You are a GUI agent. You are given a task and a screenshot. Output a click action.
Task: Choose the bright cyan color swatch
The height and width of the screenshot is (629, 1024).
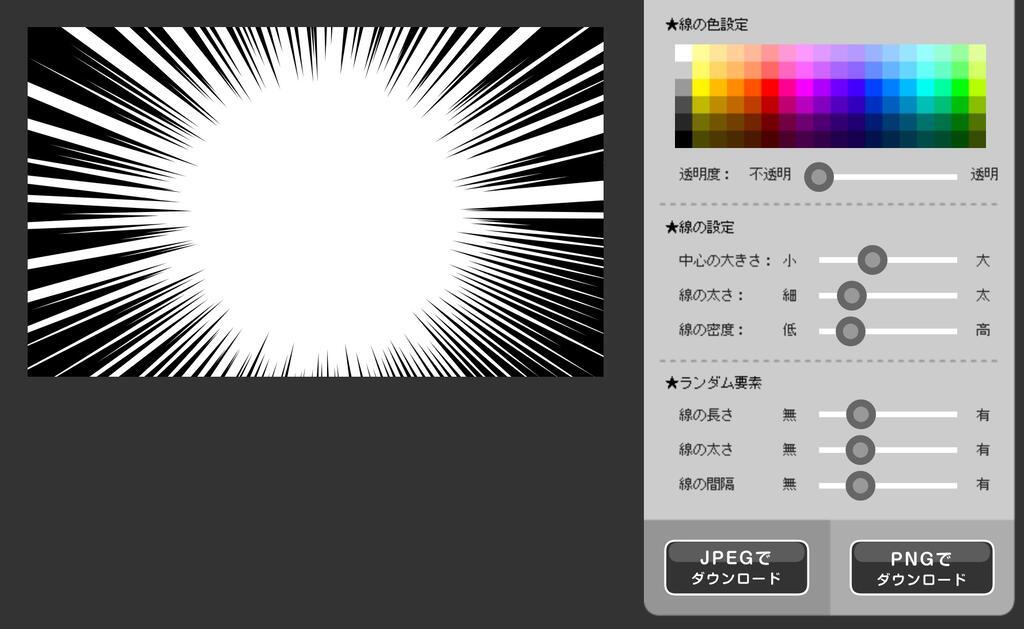tap(925, 88)
